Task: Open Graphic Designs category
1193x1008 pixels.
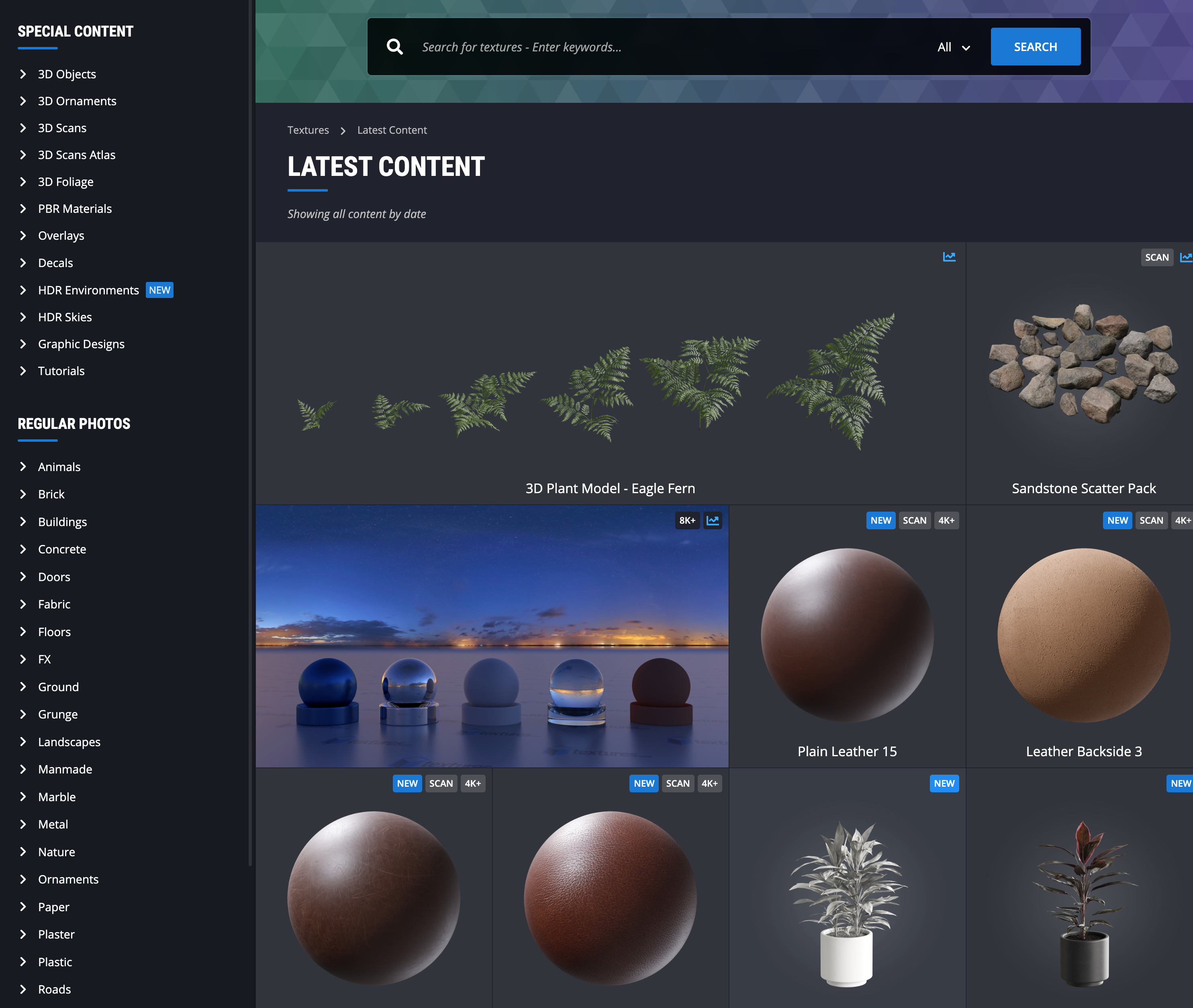Action: (x=81, y=344)
